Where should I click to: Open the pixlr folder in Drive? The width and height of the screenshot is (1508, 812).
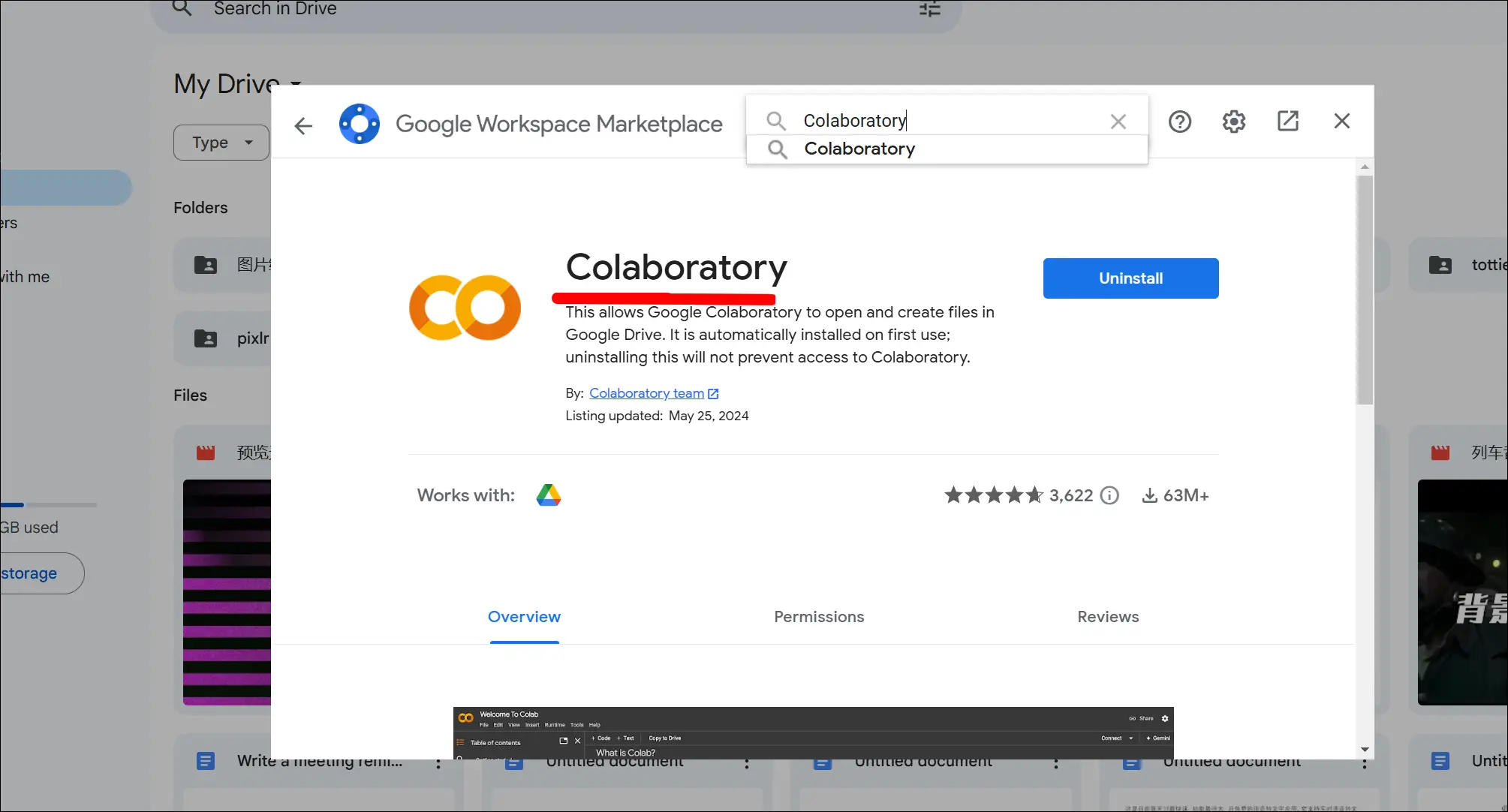223,338
